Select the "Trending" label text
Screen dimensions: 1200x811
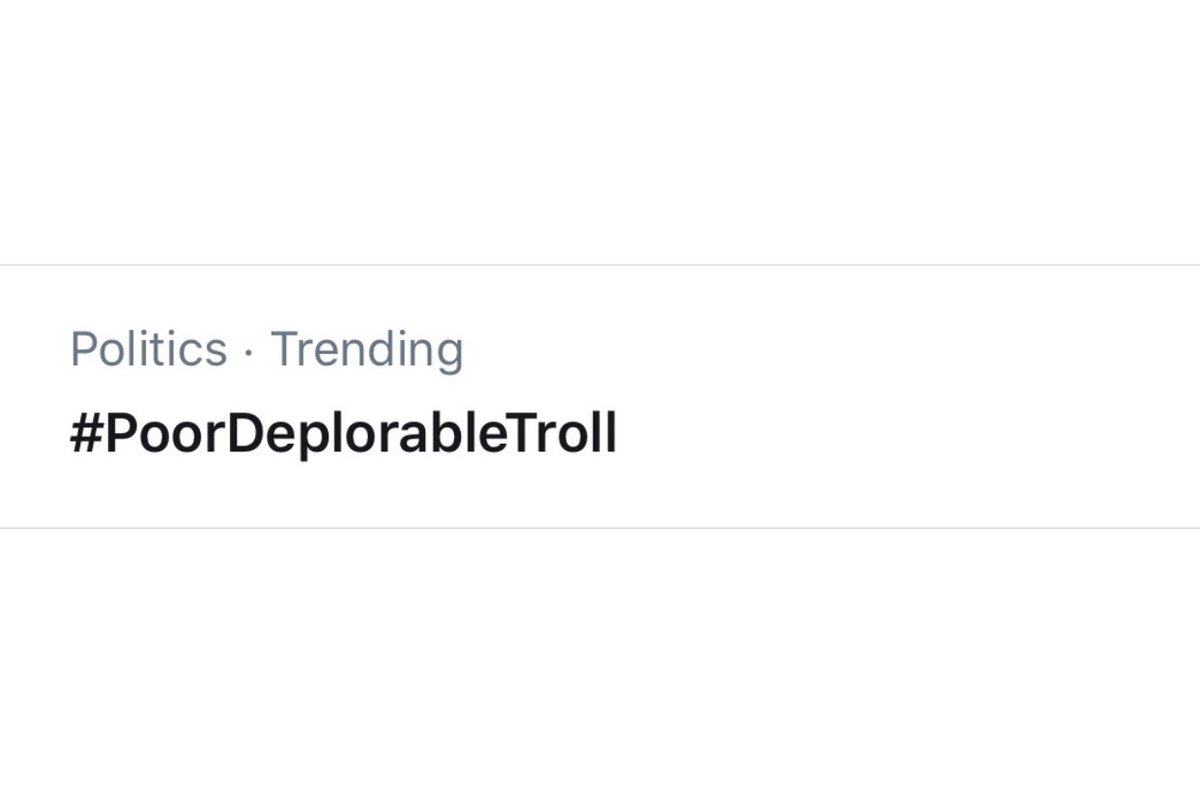[367, 350]
